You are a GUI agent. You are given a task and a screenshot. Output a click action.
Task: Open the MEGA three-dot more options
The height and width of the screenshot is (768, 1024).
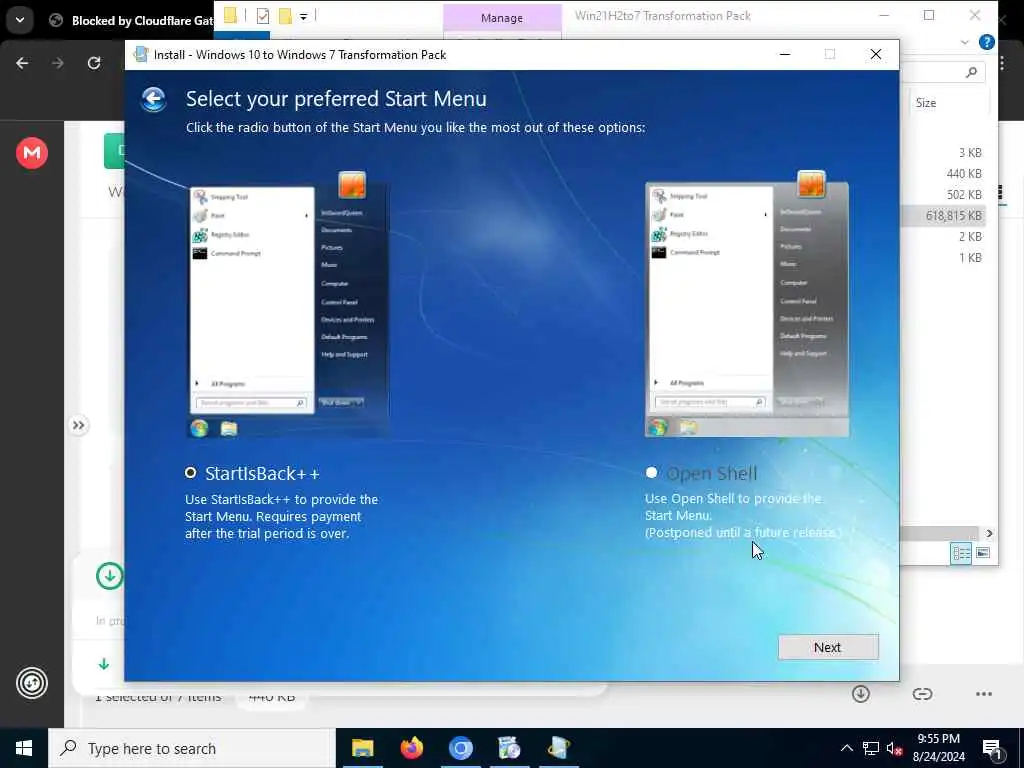click(x=984, y=694)
